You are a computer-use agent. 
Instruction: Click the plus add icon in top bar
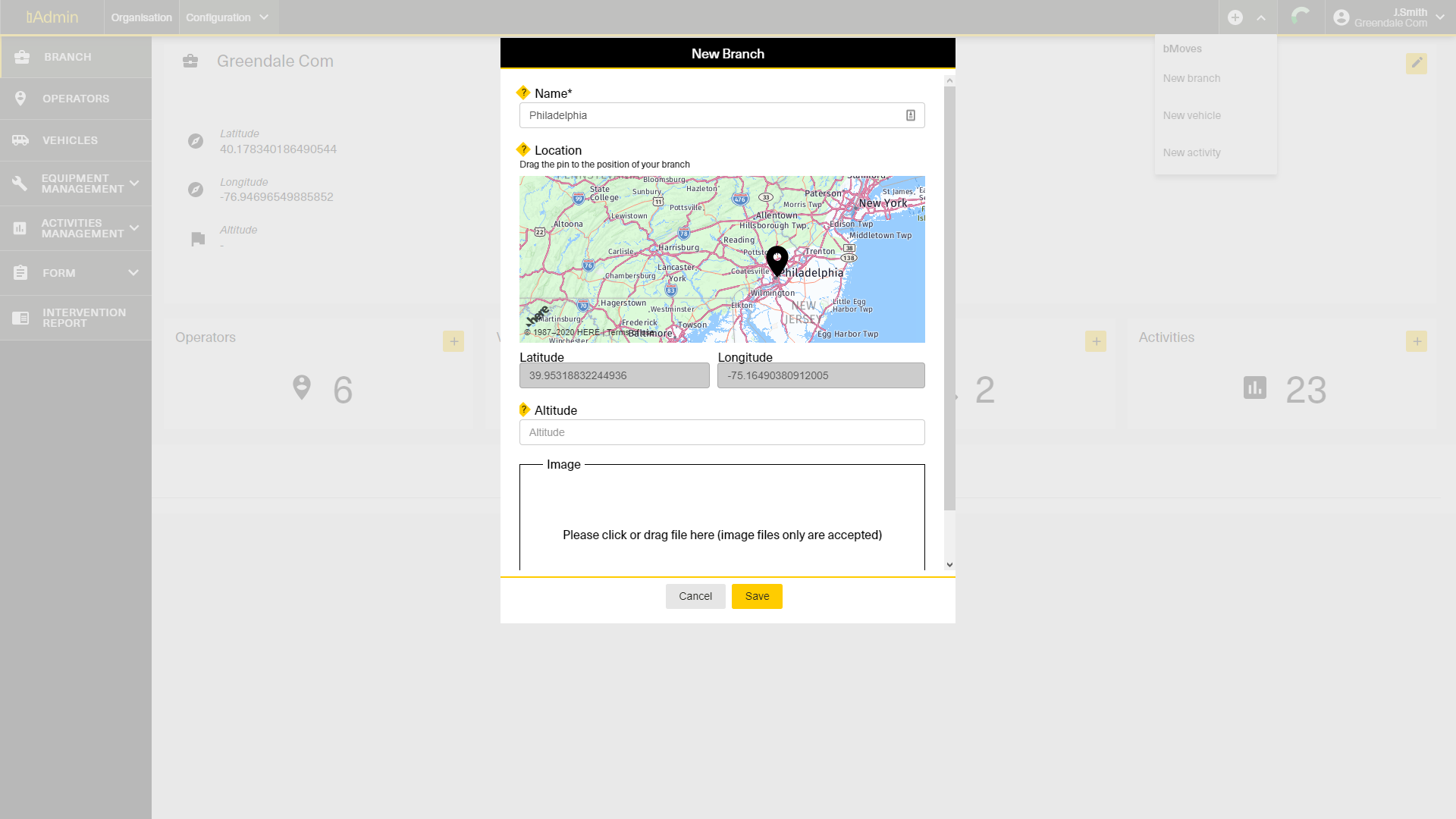(1235, 17)
